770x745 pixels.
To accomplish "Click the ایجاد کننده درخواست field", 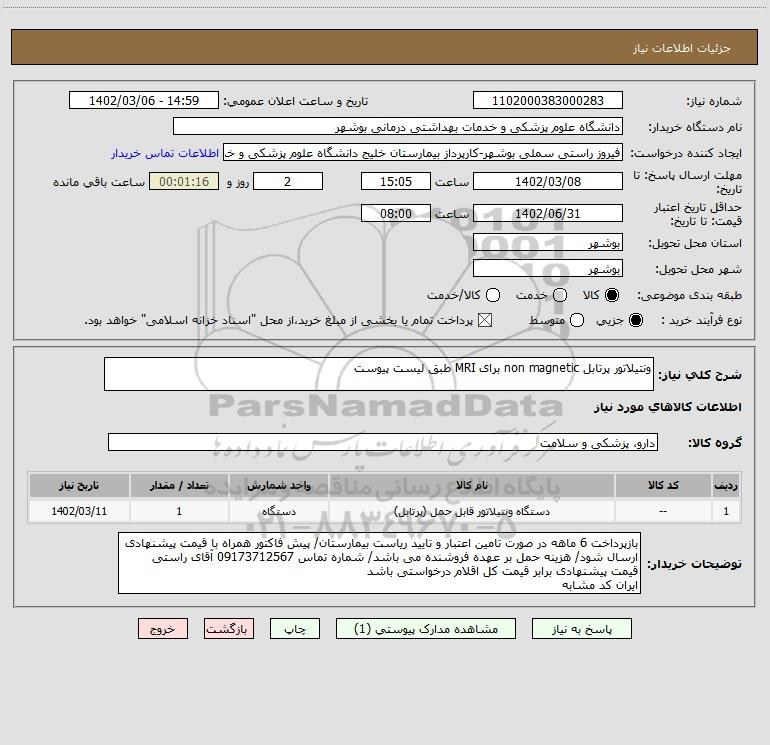I will pyautogui.click(x=423, y=153).
